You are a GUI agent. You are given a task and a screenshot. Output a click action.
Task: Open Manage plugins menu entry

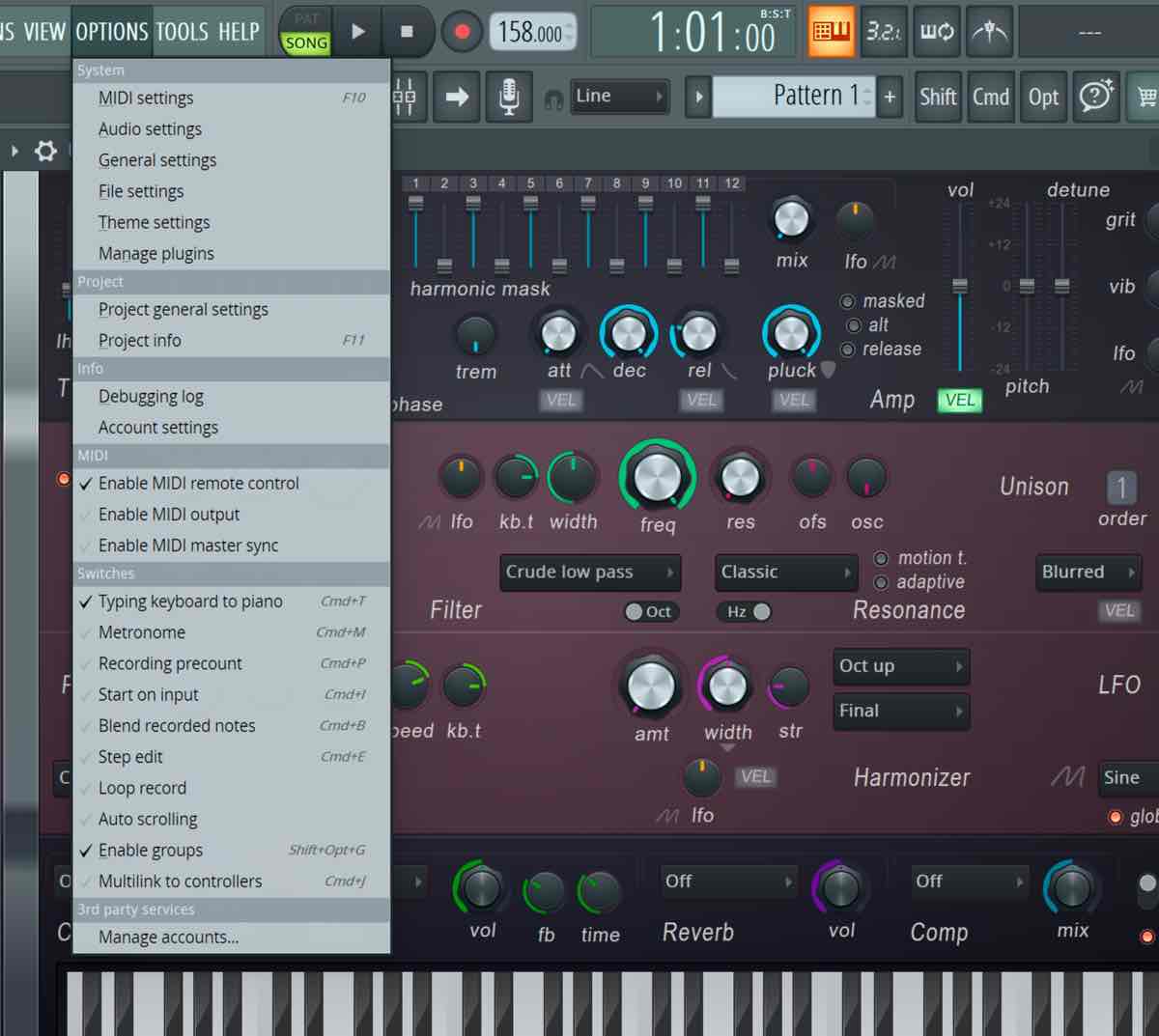click(x=231, y=253)
